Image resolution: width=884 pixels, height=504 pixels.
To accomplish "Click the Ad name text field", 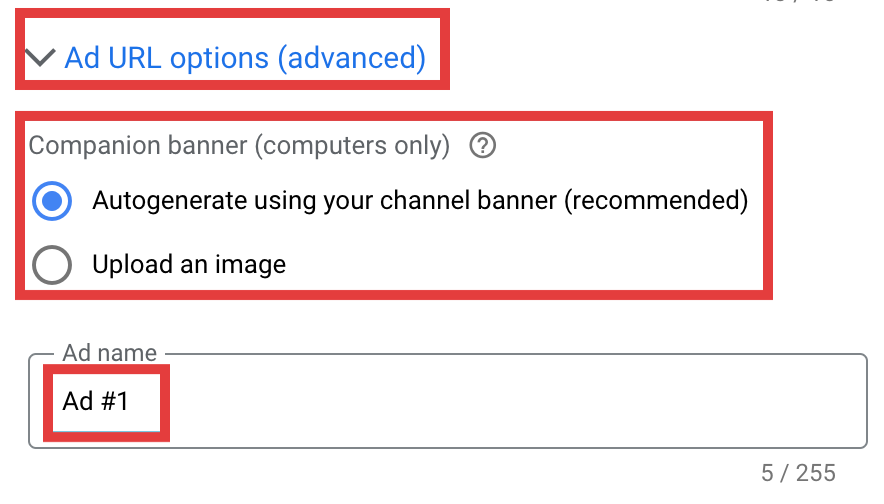I will tap(448, 401).
